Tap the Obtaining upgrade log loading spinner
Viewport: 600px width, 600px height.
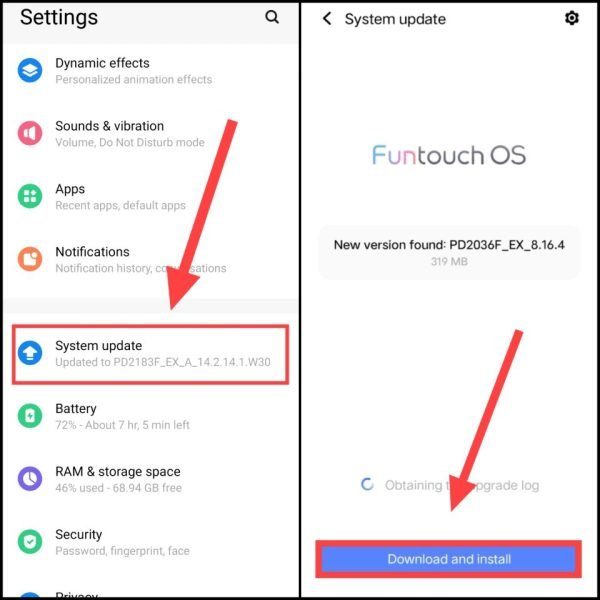click(x=367, y=484)
